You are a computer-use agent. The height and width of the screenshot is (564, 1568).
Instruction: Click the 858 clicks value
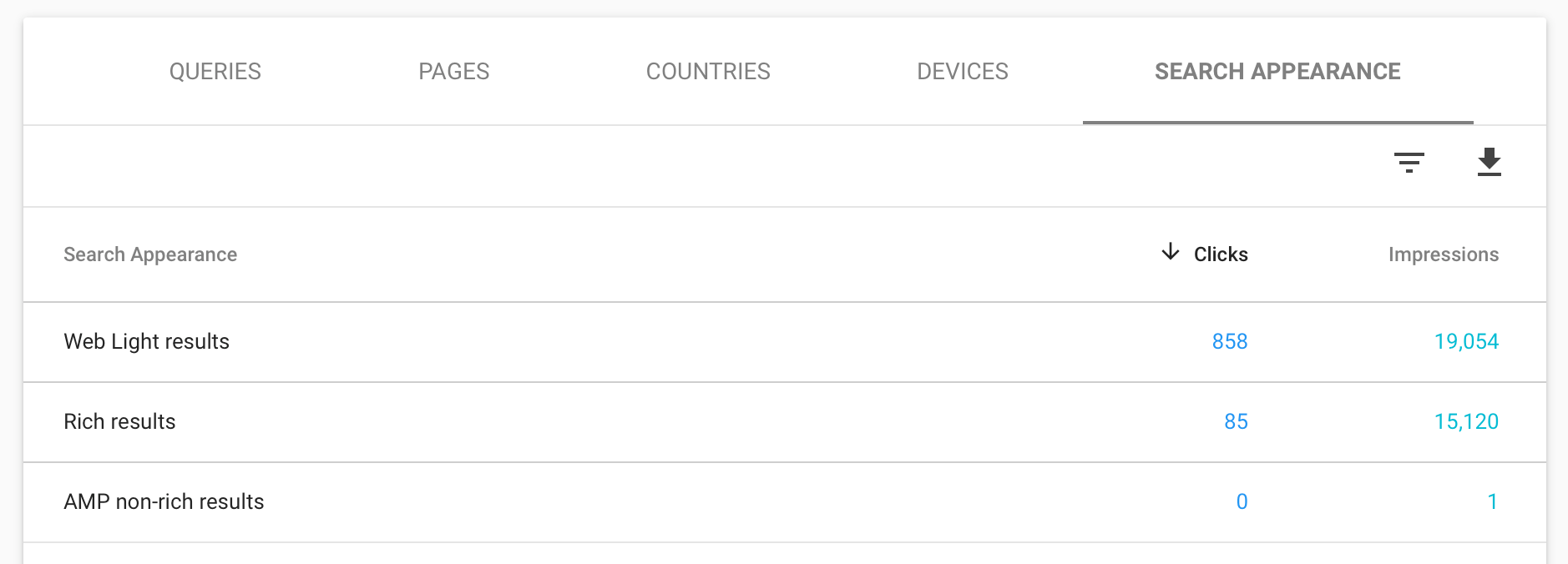1229,341
